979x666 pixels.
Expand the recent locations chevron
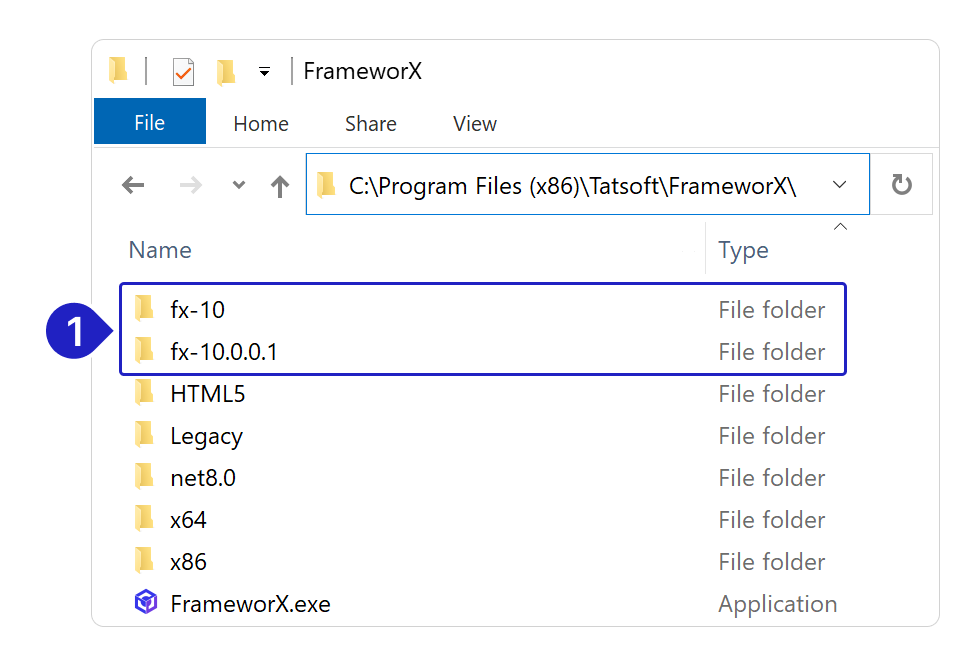[x=238, y=185]
